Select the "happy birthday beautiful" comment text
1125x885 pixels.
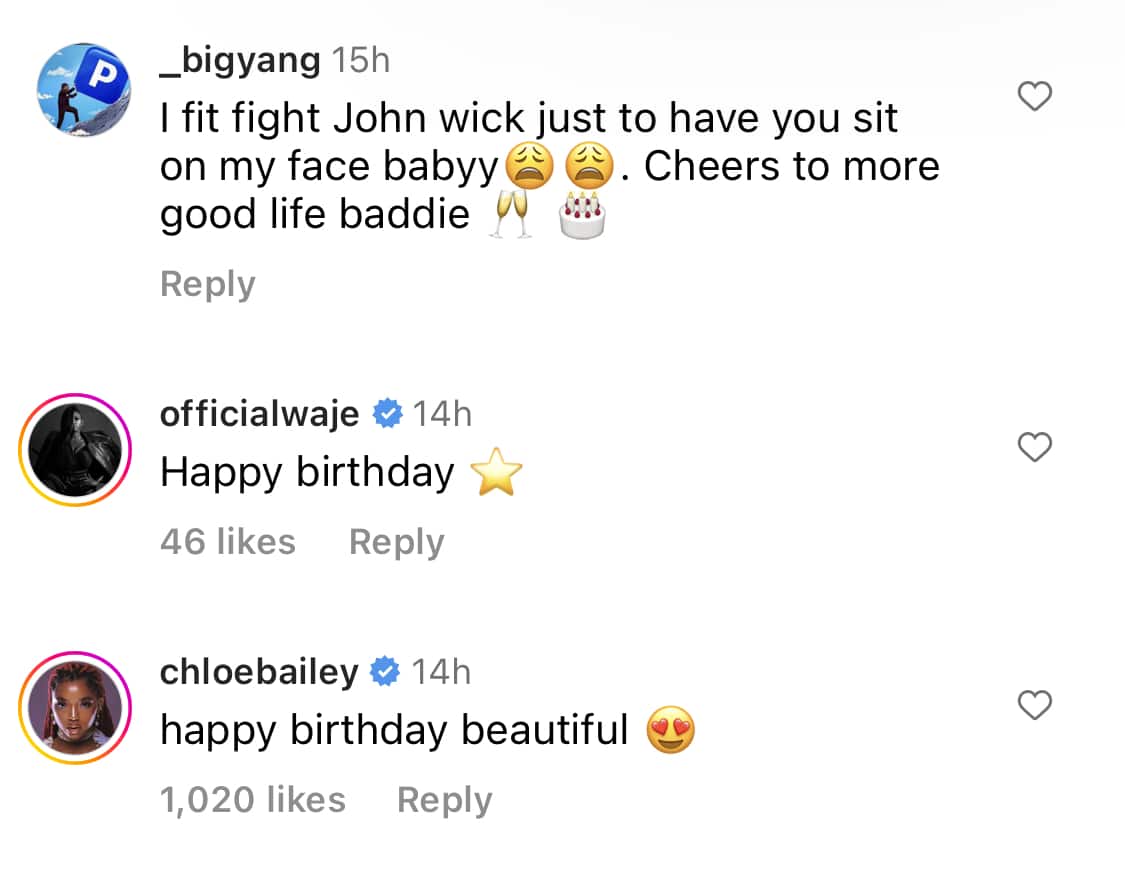[x=394, y=732]
